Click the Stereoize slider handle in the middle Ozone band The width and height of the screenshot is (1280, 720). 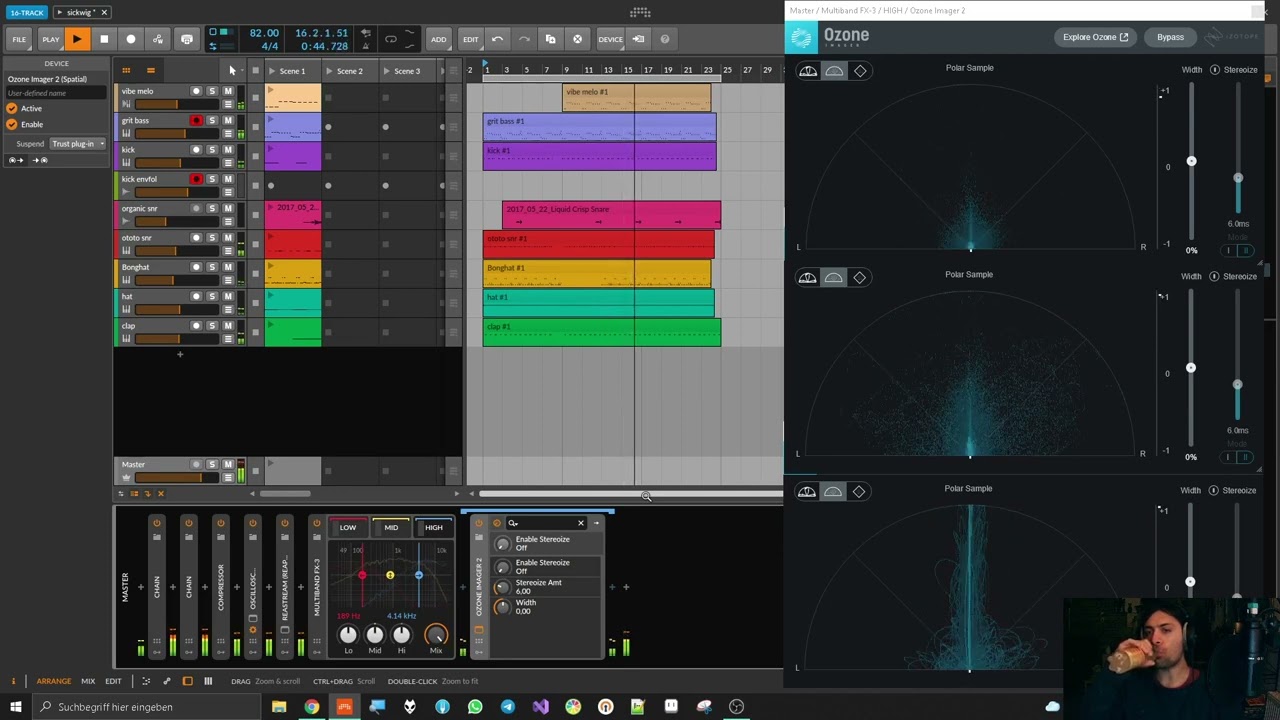pyautogui.click(x=1238, y=385)
